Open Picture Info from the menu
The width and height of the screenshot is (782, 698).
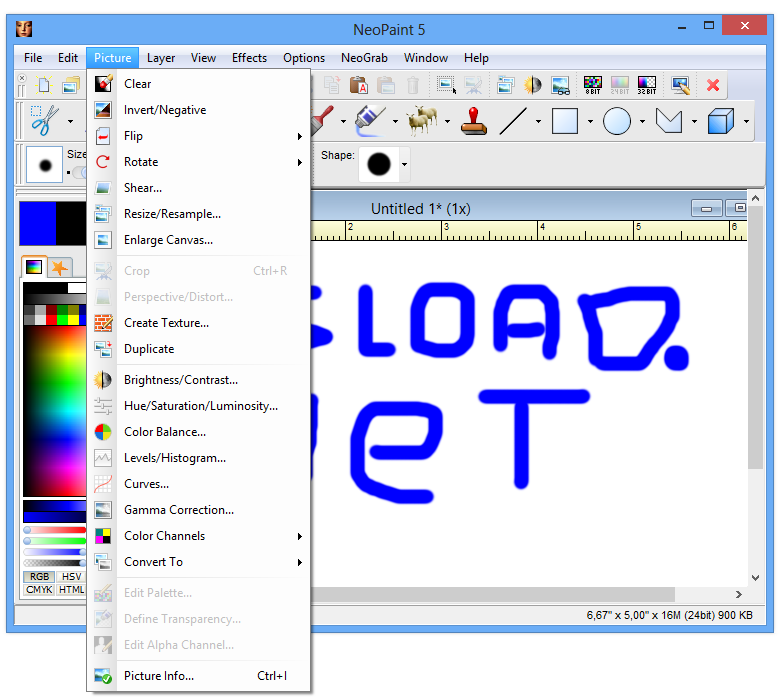click(x=198, y=676)
